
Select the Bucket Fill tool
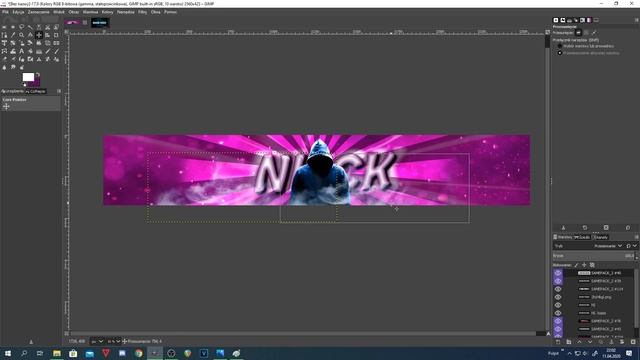30,51
